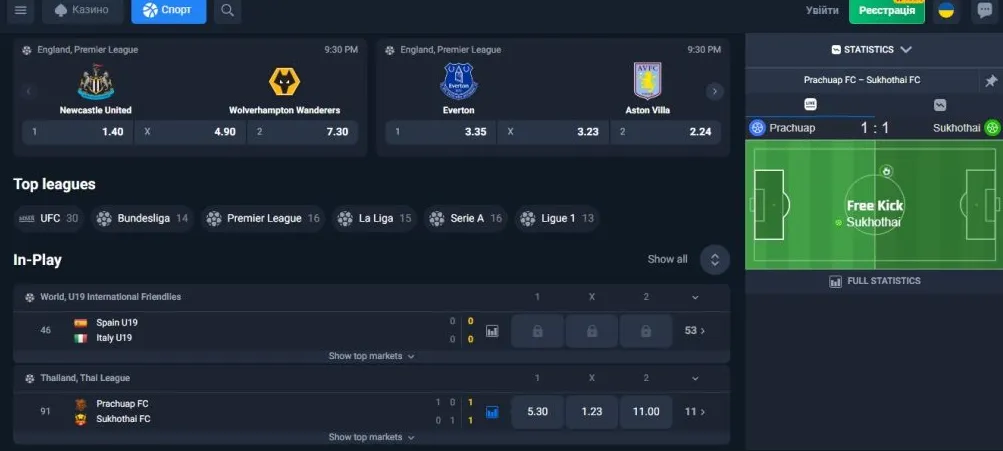Open the hamburger menu
The image size is (1003, 451).
click(x=20, y=11)
